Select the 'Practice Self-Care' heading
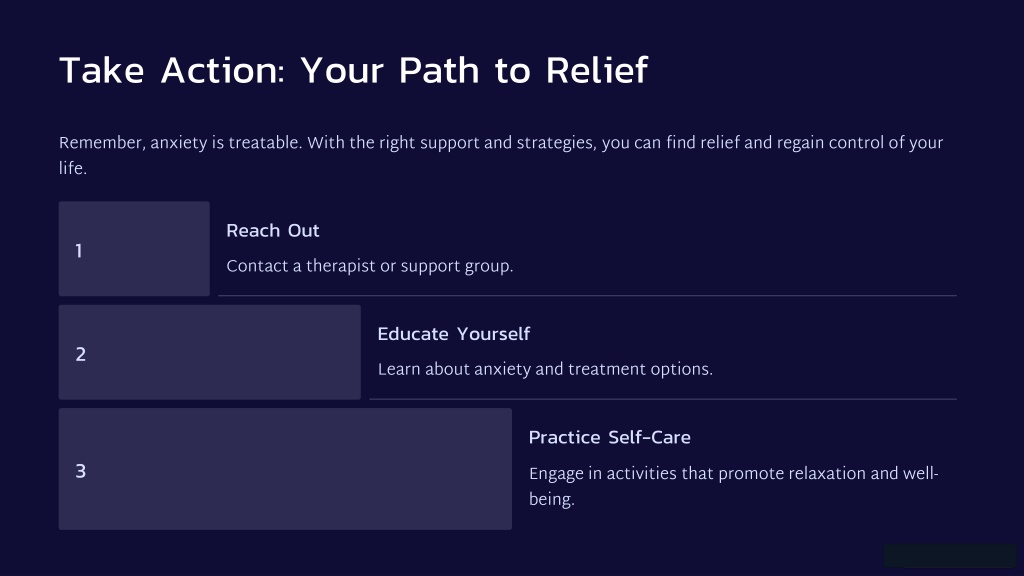This screenshot has width=1024, height=576. pos(609,438)
